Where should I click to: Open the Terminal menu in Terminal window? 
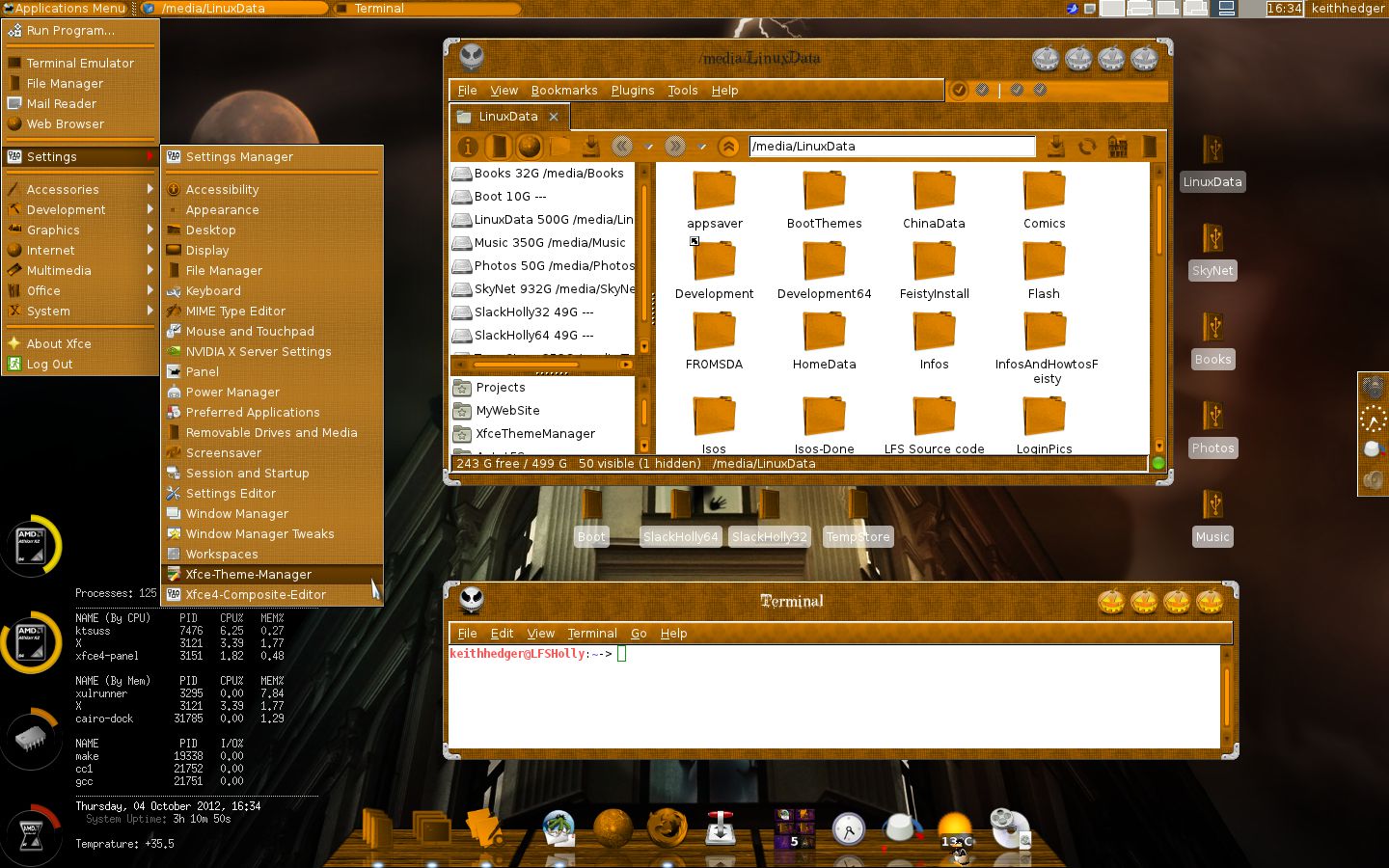(x=592, y=633)
